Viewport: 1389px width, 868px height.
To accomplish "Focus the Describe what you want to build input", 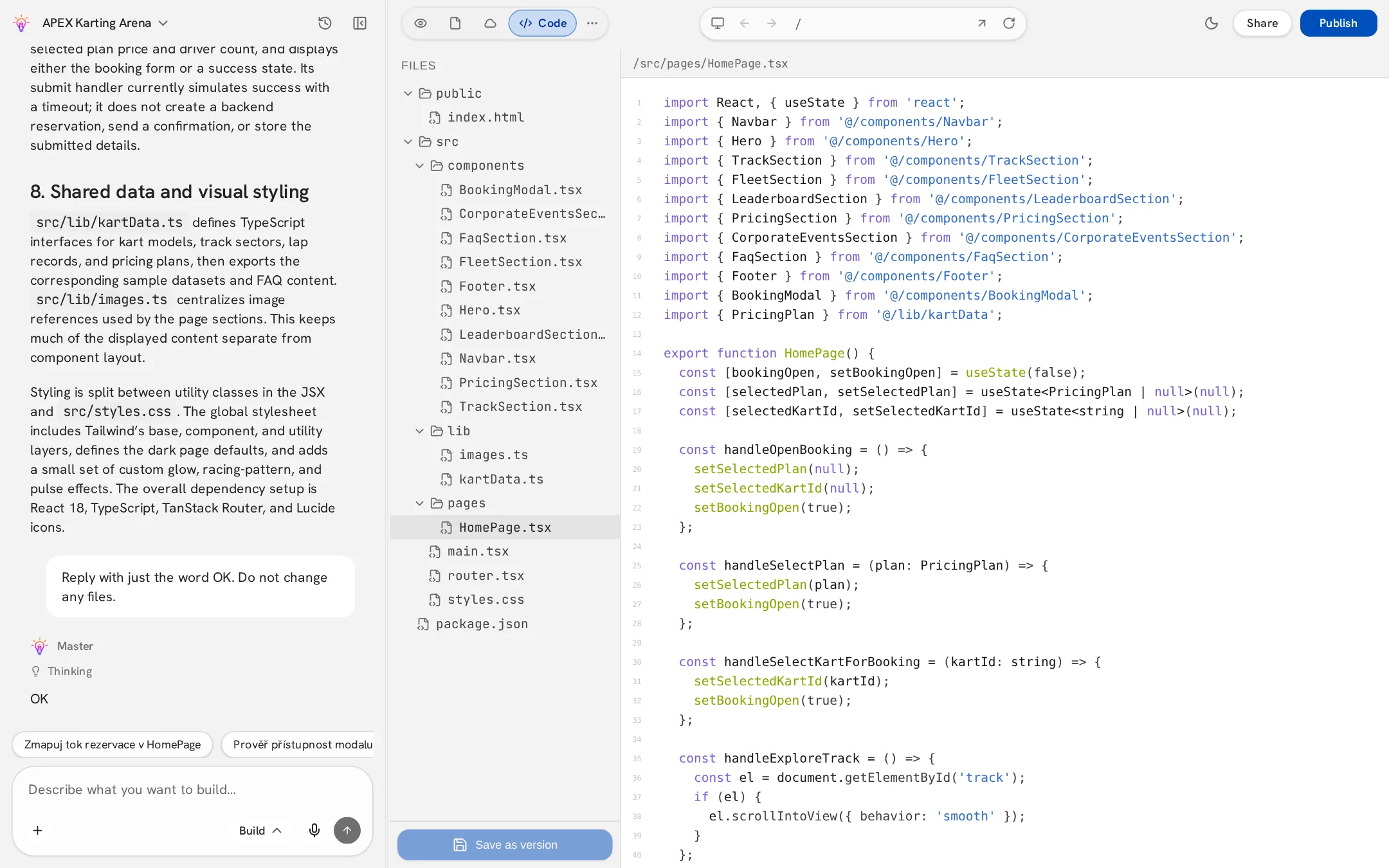I will 192,790.
